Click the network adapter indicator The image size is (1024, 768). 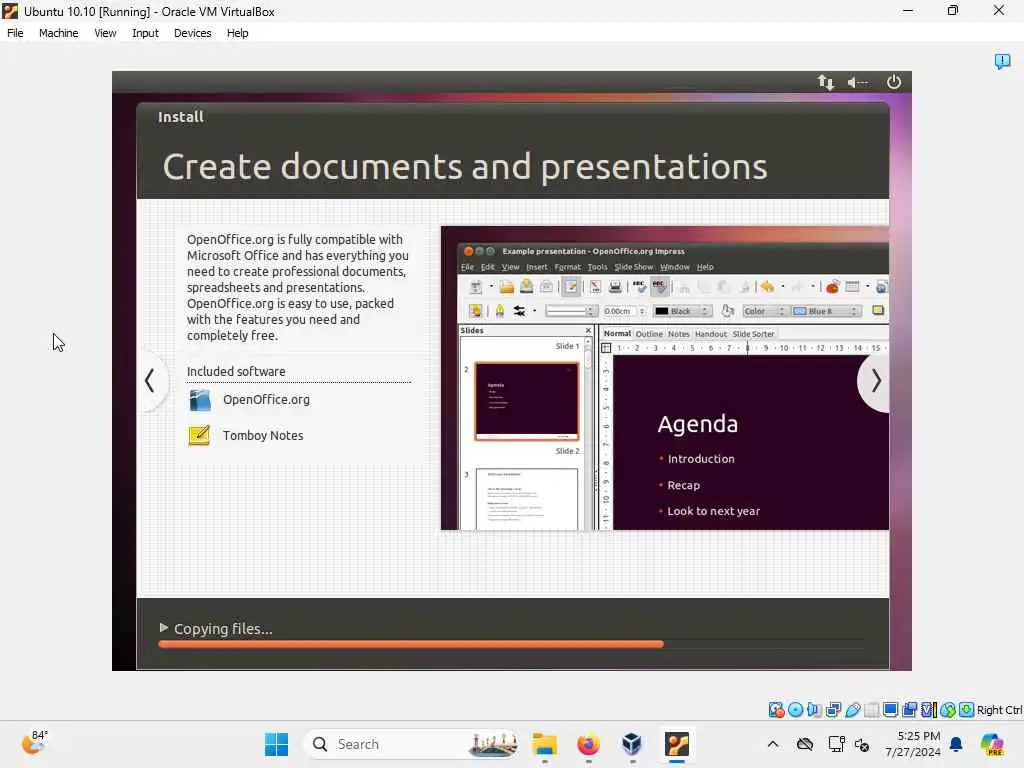pyautogui.click(x=833, y=710)
